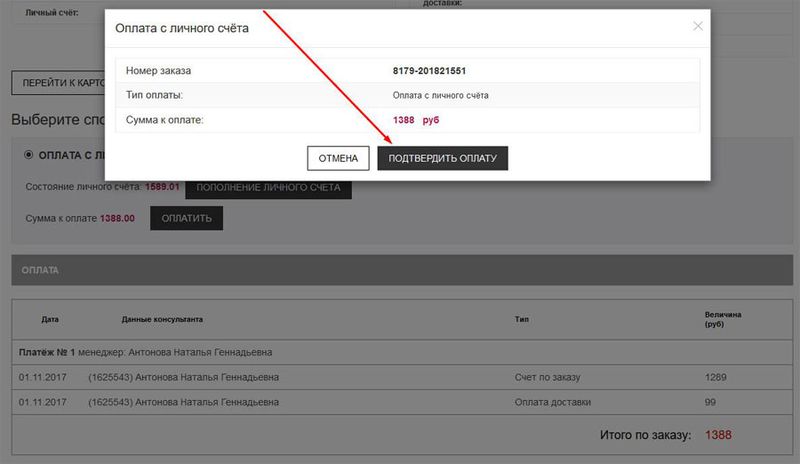Click the Оплата доставки cell
Screen dimensions: 800x464
coord(553,402)
